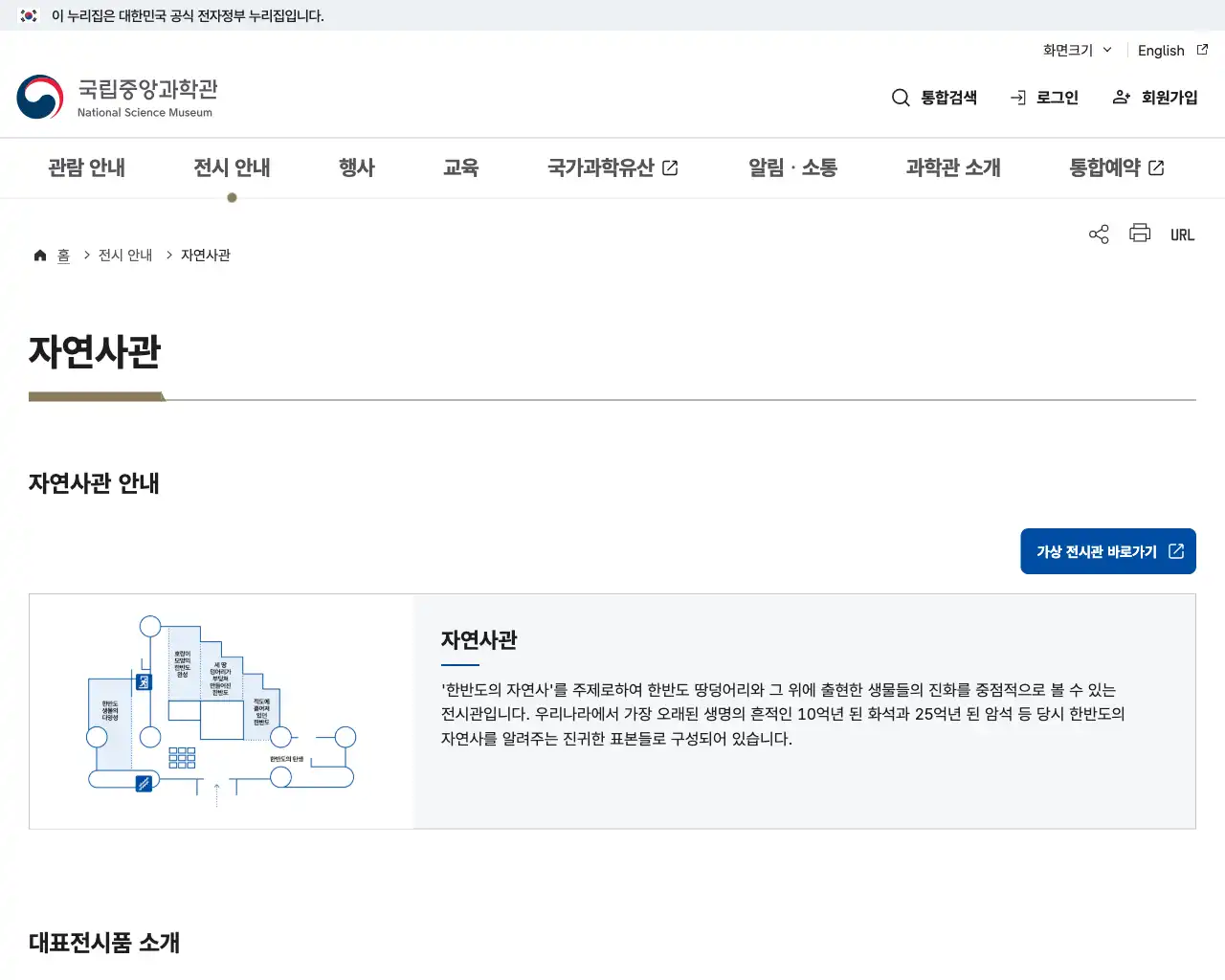
Task: Copy the page address via the URL icon
Action: [1182, 234]
